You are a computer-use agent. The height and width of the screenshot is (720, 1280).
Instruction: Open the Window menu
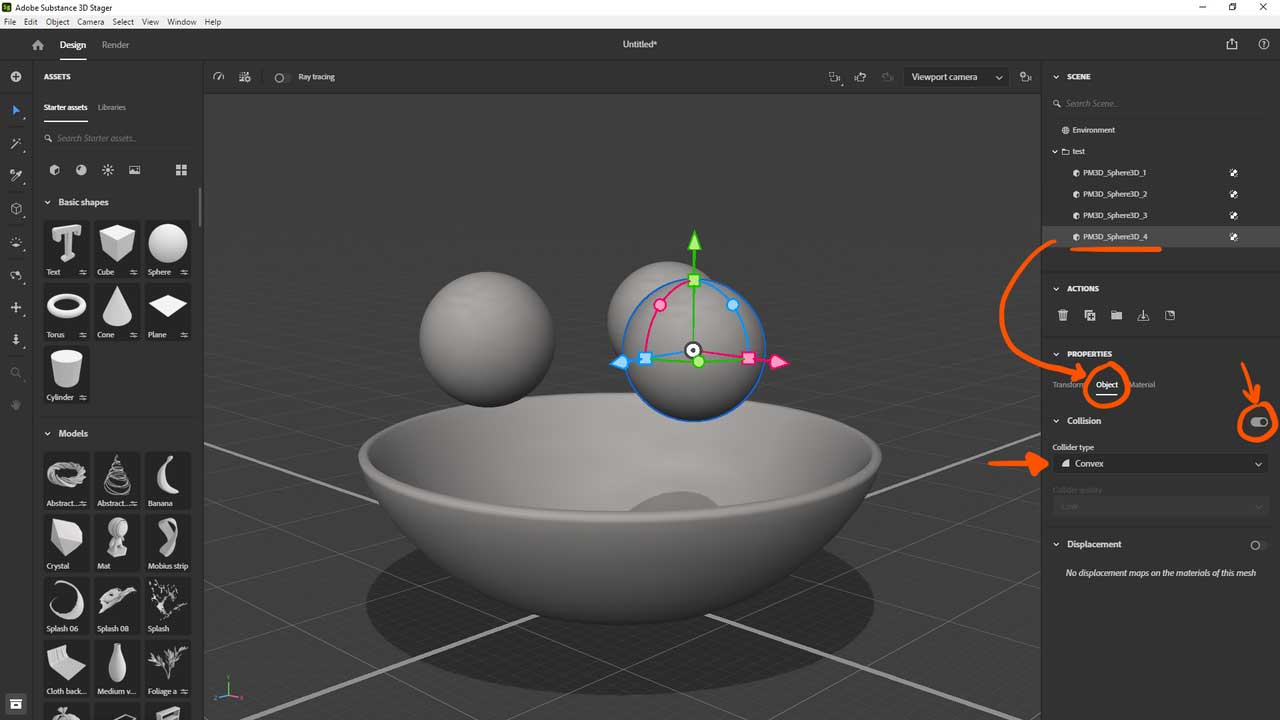tap(182, 22)
